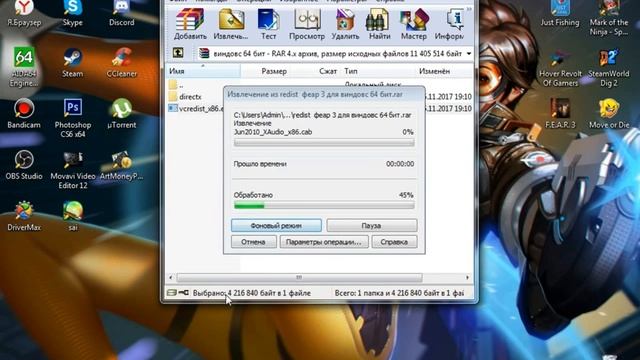The image size is (640, 360).
Task: Go up one folder level arrow icon
Action: [178, 53]
